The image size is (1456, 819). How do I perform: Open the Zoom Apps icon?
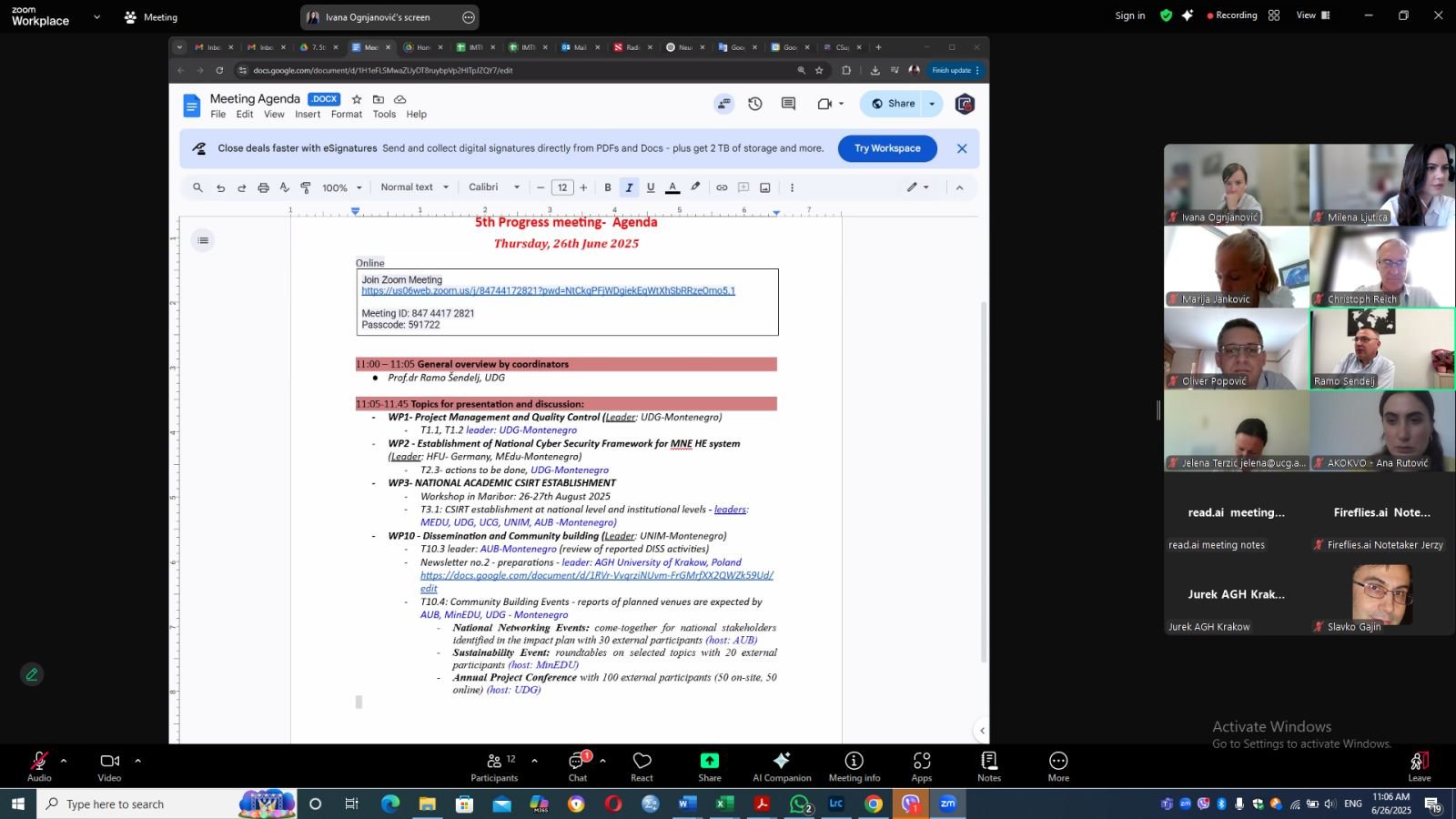point(922,766)
